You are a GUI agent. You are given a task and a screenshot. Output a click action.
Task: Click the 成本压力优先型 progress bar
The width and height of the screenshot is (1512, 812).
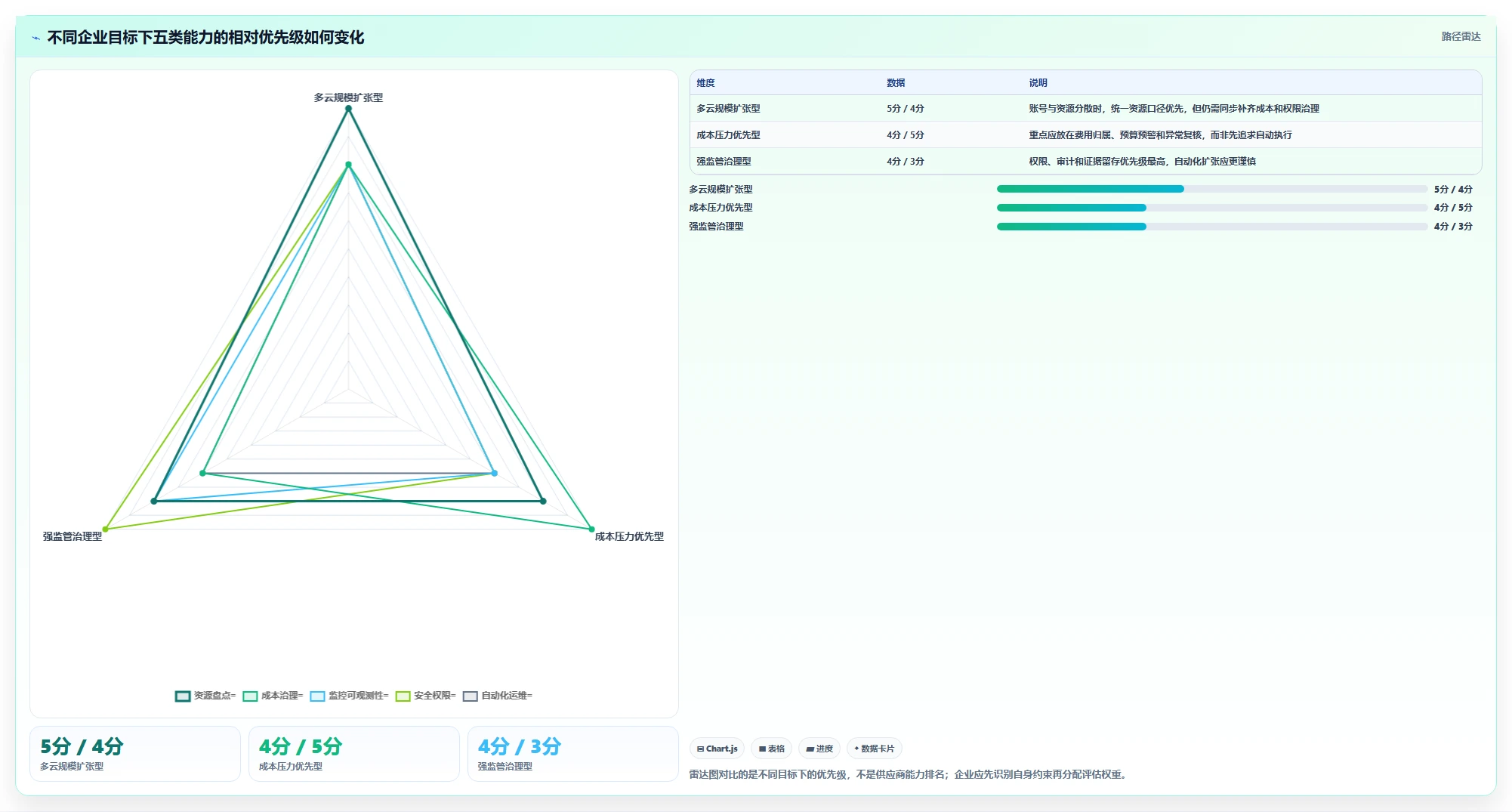[x=1212, y=208]
